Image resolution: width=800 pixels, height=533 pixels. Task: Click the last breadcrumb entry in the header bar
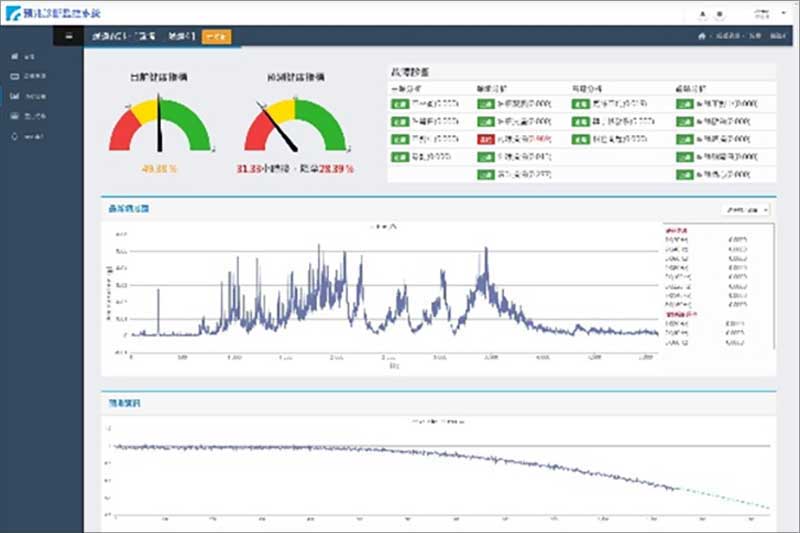(778, 36)
